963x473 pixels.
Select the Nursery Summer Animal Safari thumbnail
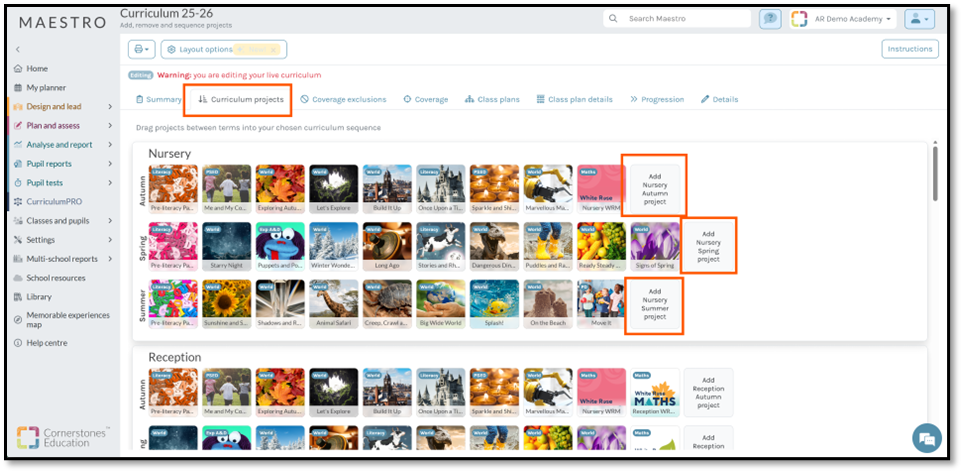tap(333, 304)
